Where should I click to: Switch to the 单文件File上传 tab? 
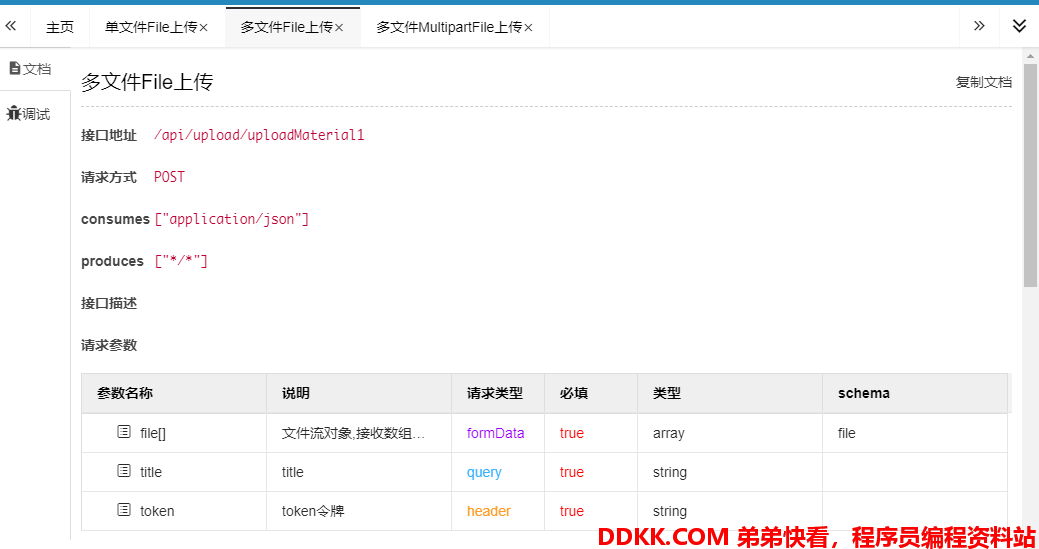[x=152, y=27]
